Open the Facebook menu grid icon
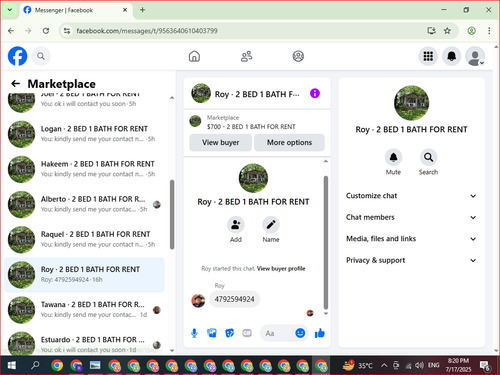The image size is (500, 375). 428,56
